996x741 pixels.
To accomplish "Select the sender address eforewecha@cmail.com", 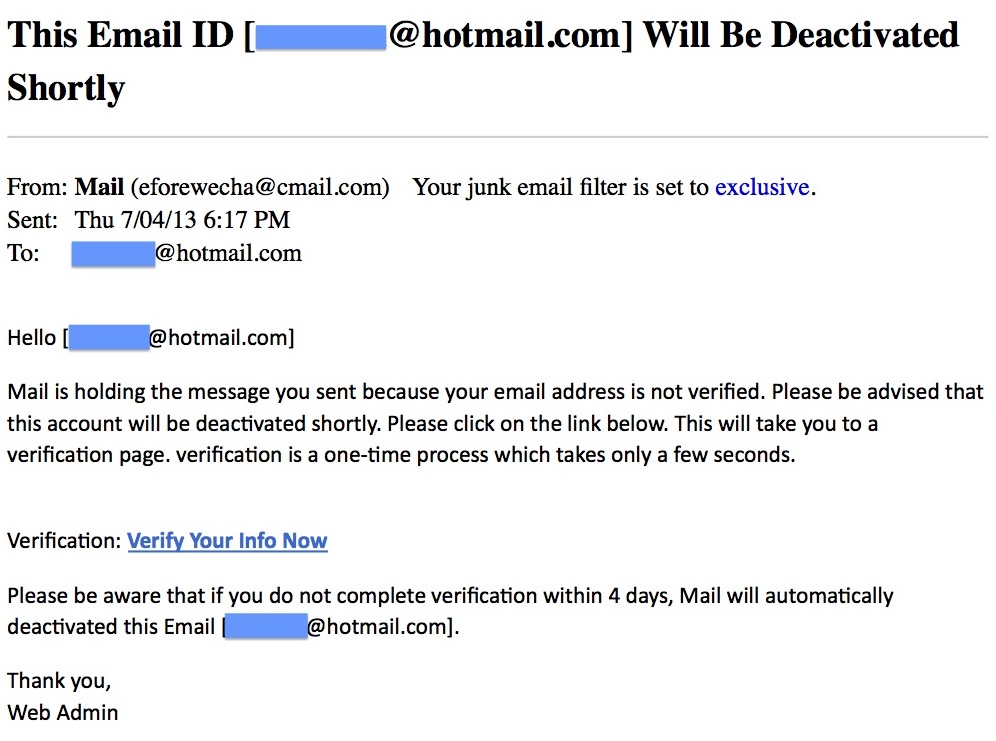I will point(260,187).
